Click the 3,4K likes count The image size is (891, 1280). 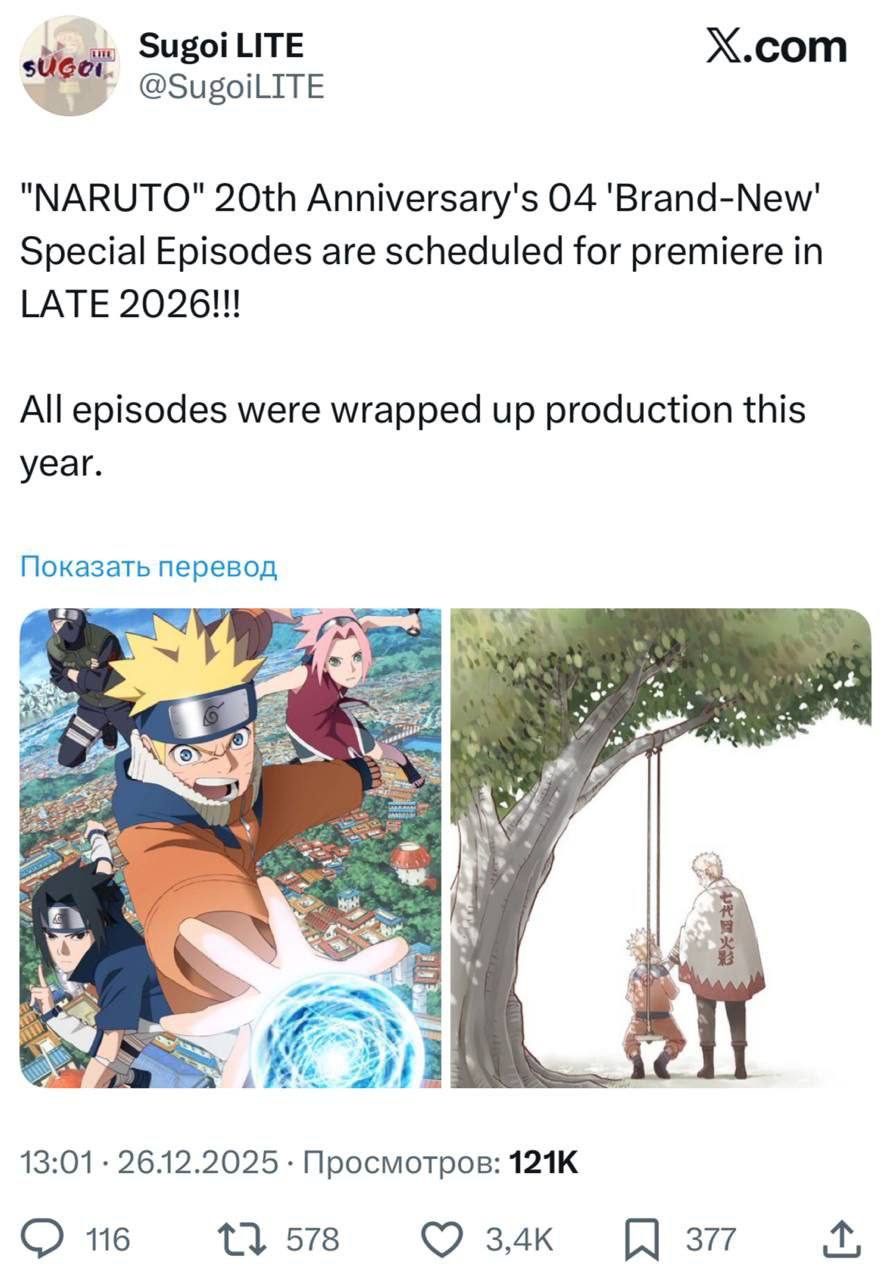tap(519, 1240)
